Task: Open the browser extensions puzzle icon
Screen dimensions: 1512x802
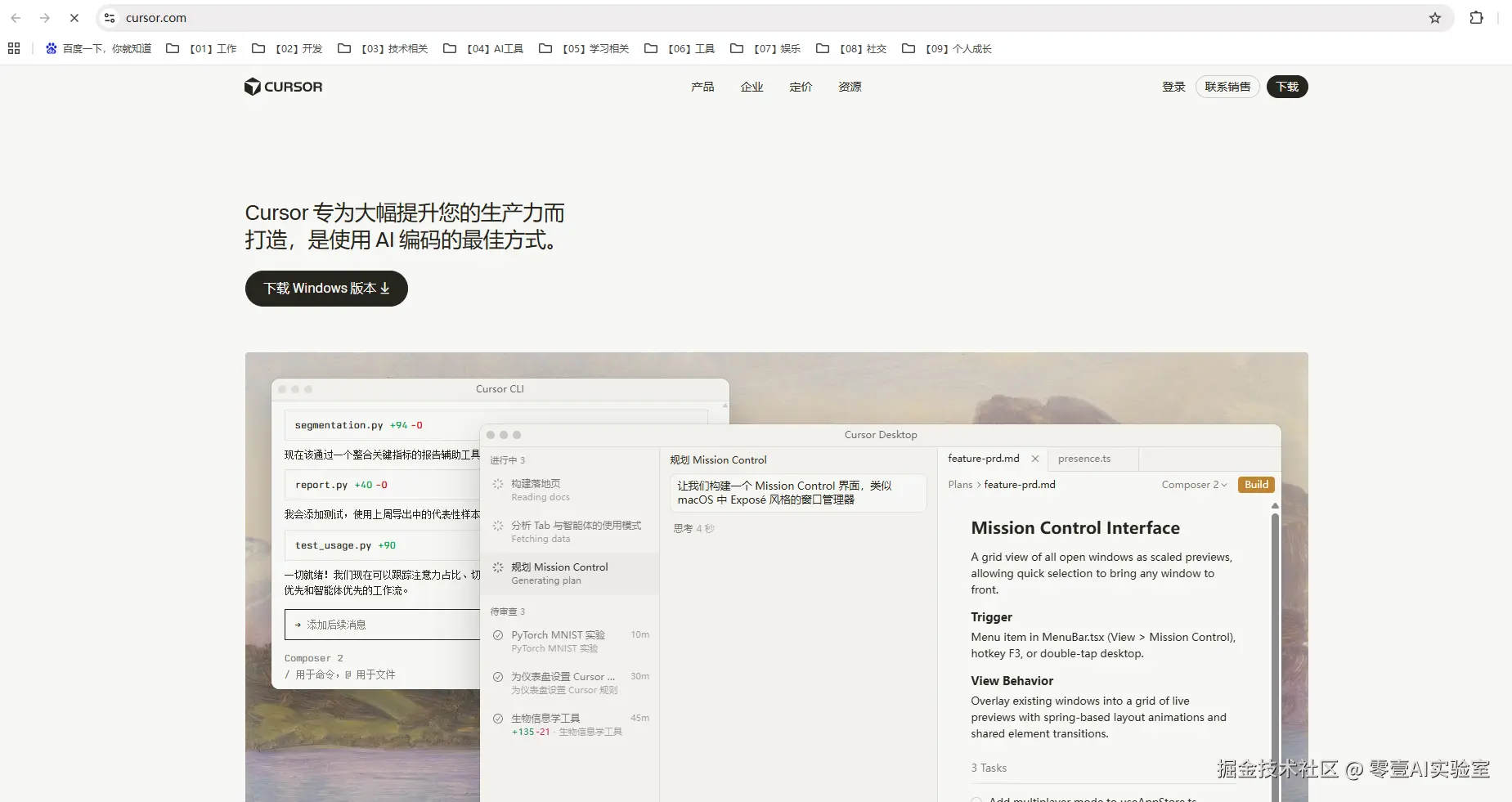Action: (x=1477, y=17)
